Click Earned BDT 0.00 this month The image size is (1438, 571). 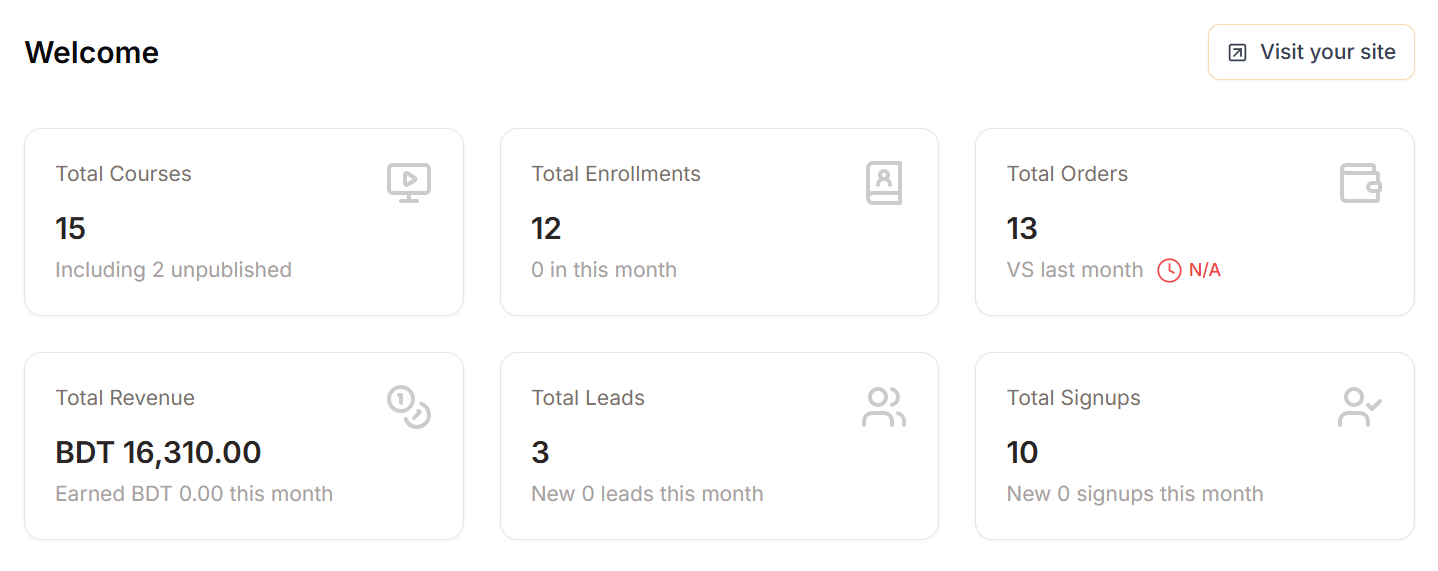tap(194, 494)
